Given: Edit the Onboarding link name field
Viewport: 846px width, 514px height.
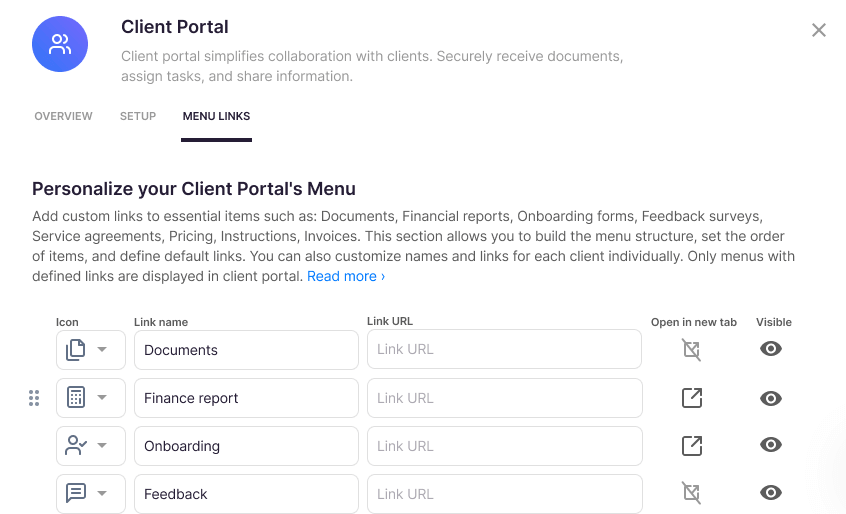Looking at the screenshot, I should pyautogui.click(x=246, y=446).
